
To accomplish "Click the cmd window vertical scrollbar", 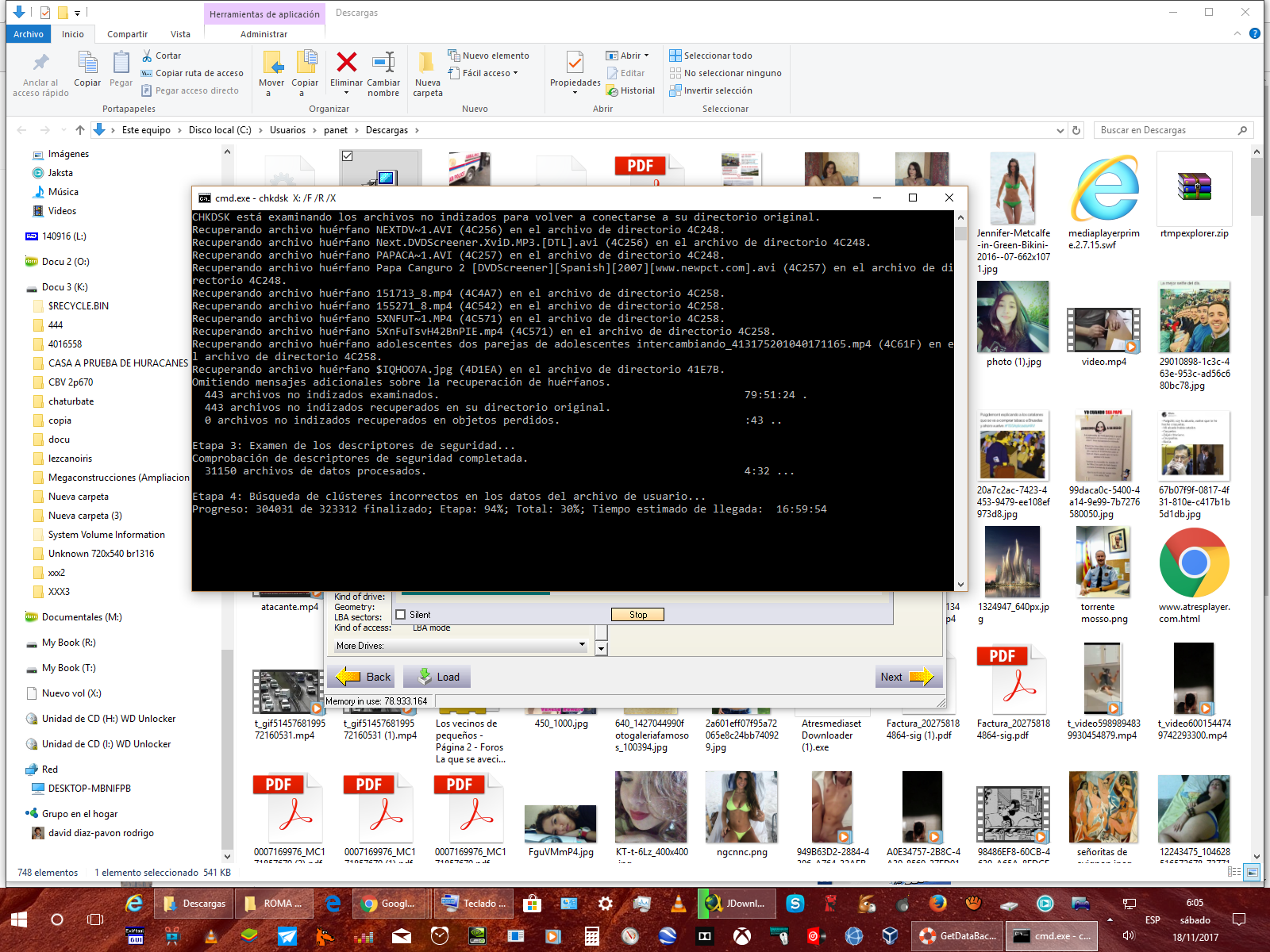I will point(960,397).
